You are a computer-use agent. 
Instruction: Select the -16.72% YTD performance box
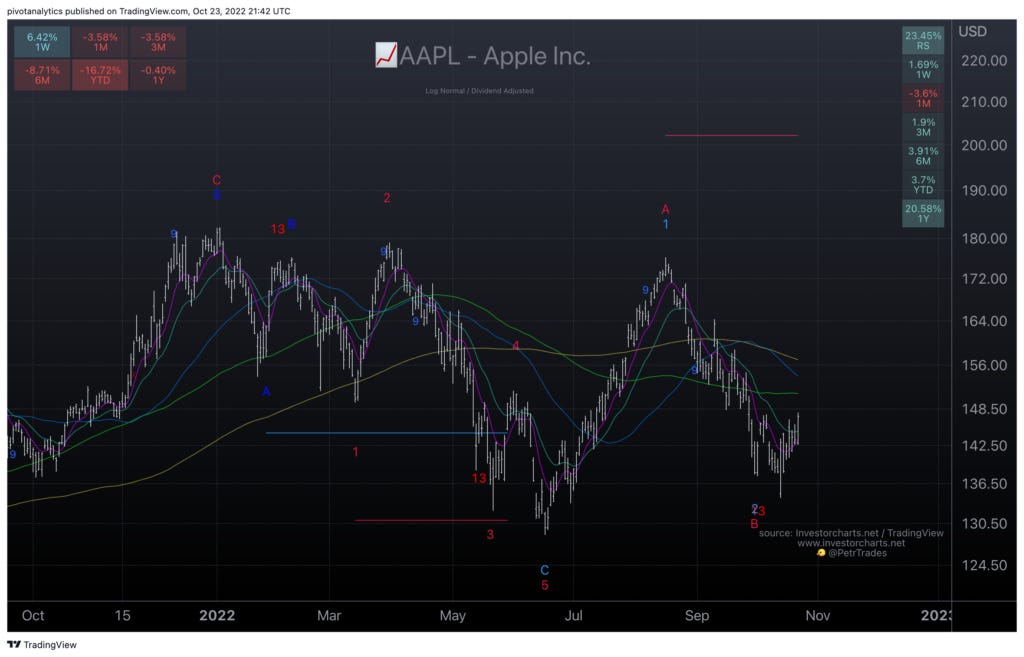[100, 74]
